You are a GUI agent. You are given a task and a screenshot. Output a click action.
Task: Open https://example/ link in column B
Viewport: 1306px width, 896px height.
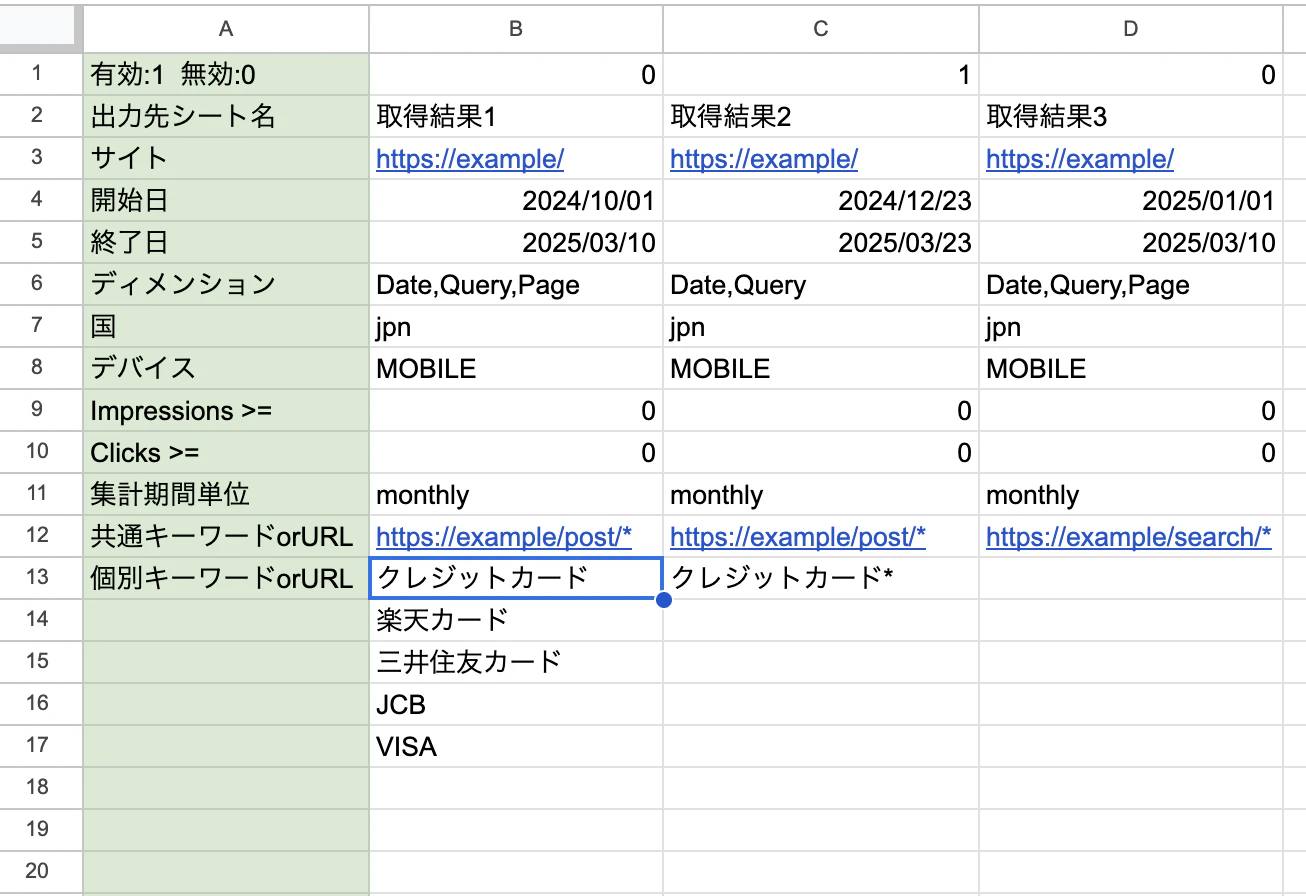coord(470,159)
